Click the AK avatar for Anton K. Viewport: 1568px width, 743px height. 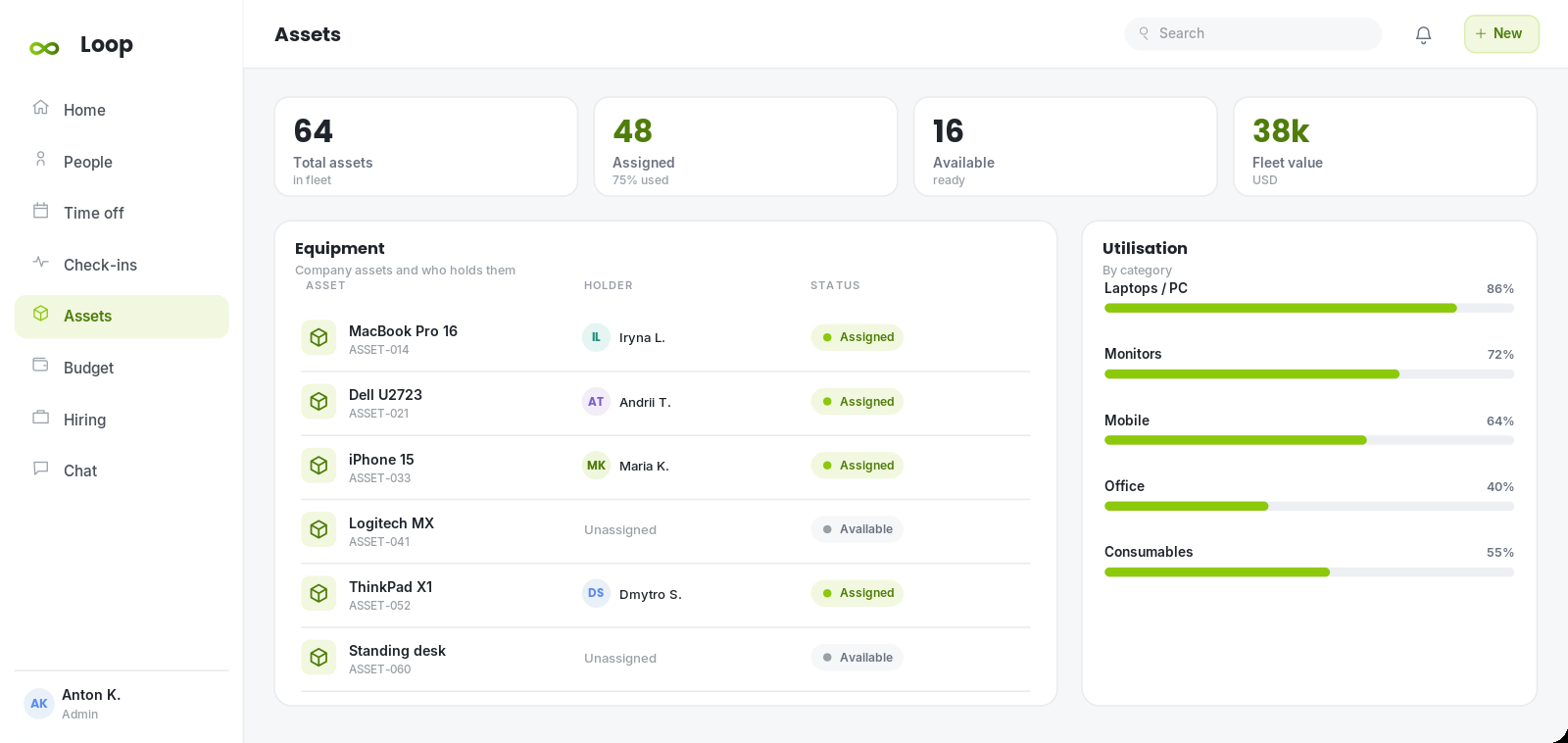click(x=39, y=704)
